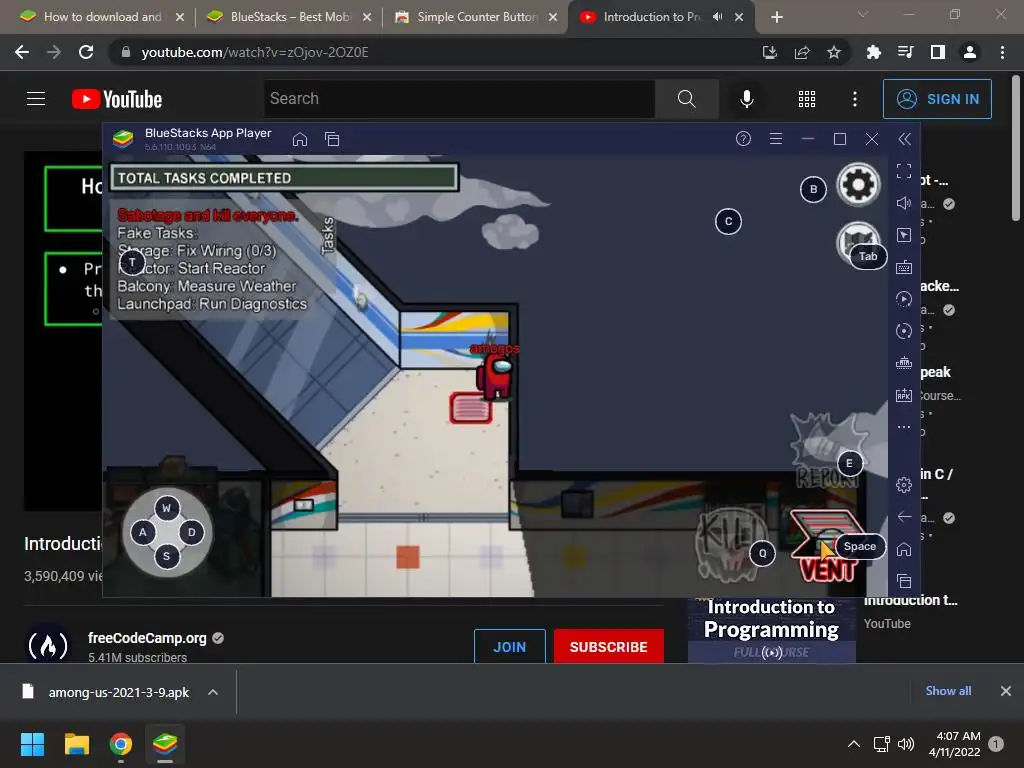Open BlueStacks help question mark icon
This screenshot has height=768, width=1024.
tap(743, 138)
